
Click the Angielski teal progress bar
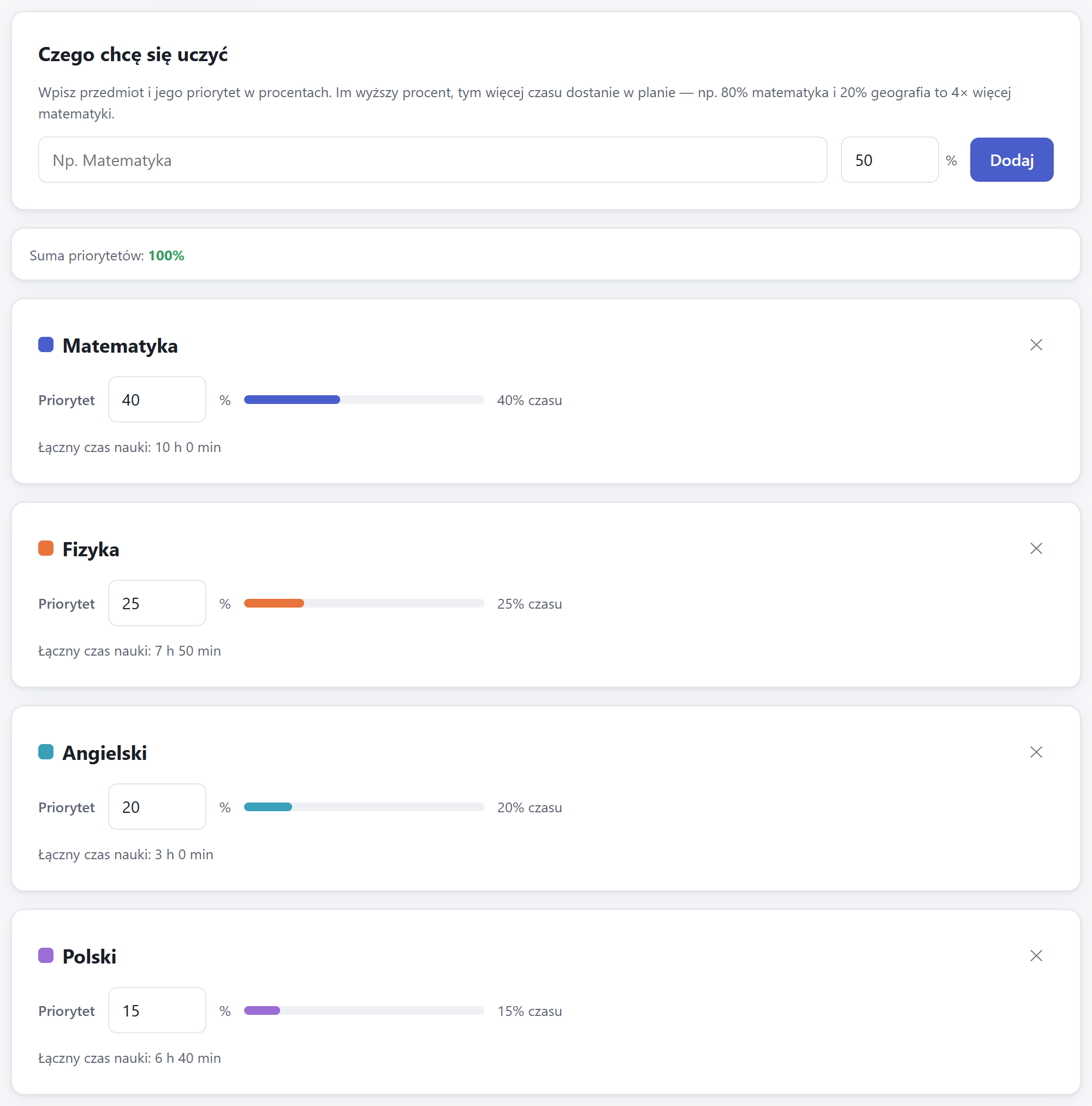[x=364, y=807]
